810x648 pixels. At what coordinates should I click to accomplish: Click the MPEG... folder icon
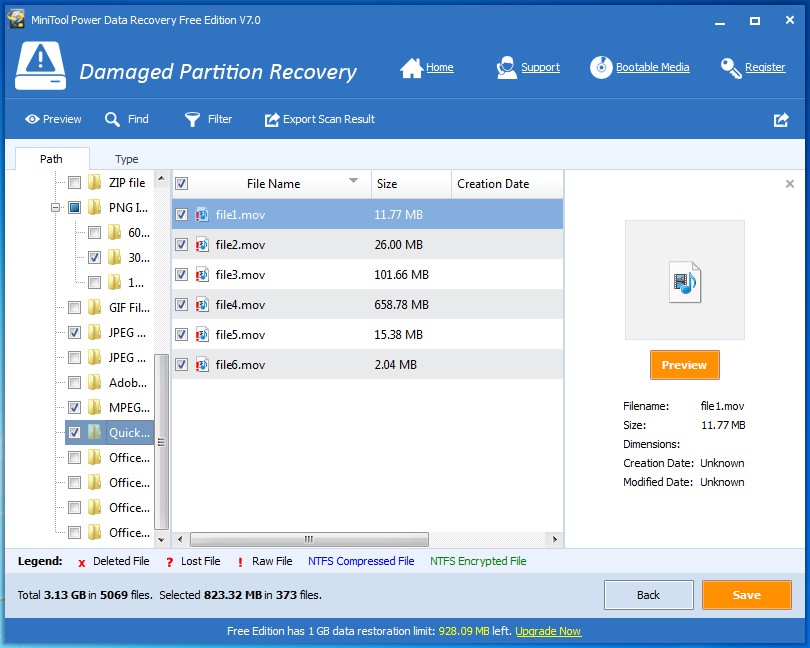tap(95, 407)
